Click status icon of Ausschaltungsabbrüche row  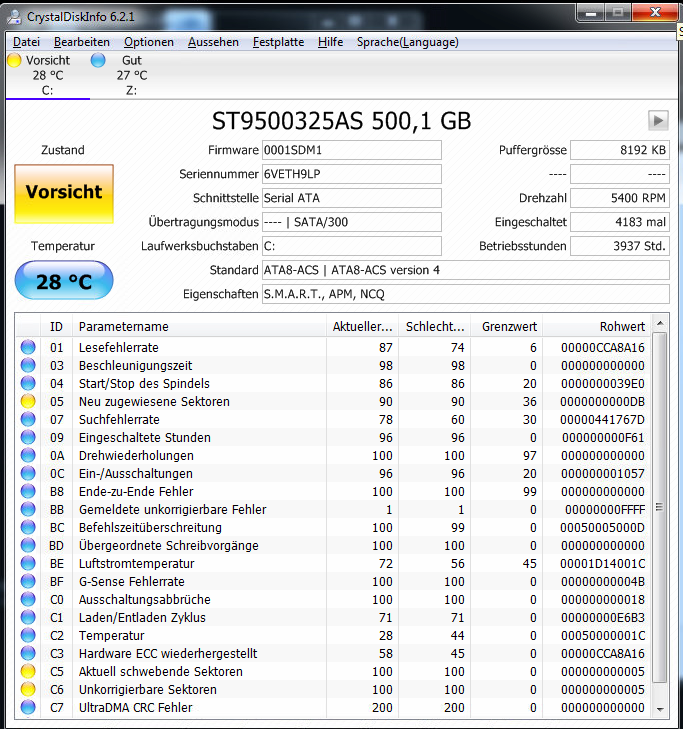[28, 599]
